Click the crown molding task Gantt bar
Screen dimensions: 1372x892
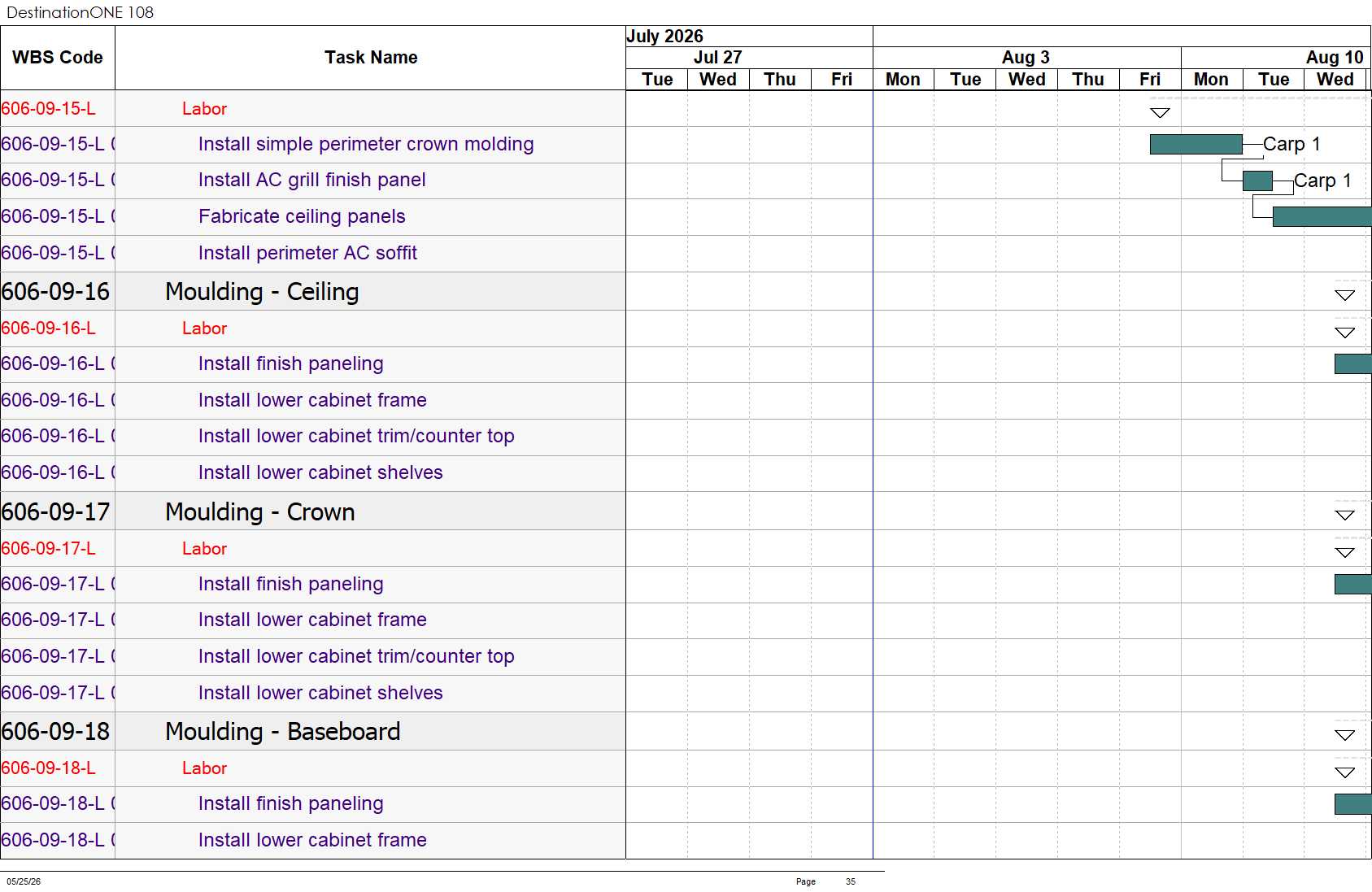(x=1196, y=145)
